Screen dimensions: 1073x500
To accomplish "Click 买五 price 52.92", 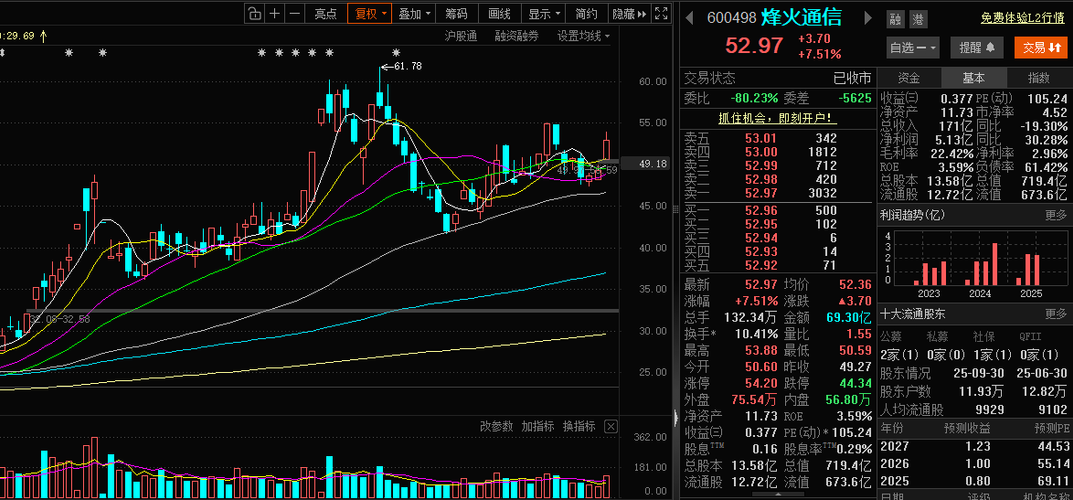I will click(762, 265).
